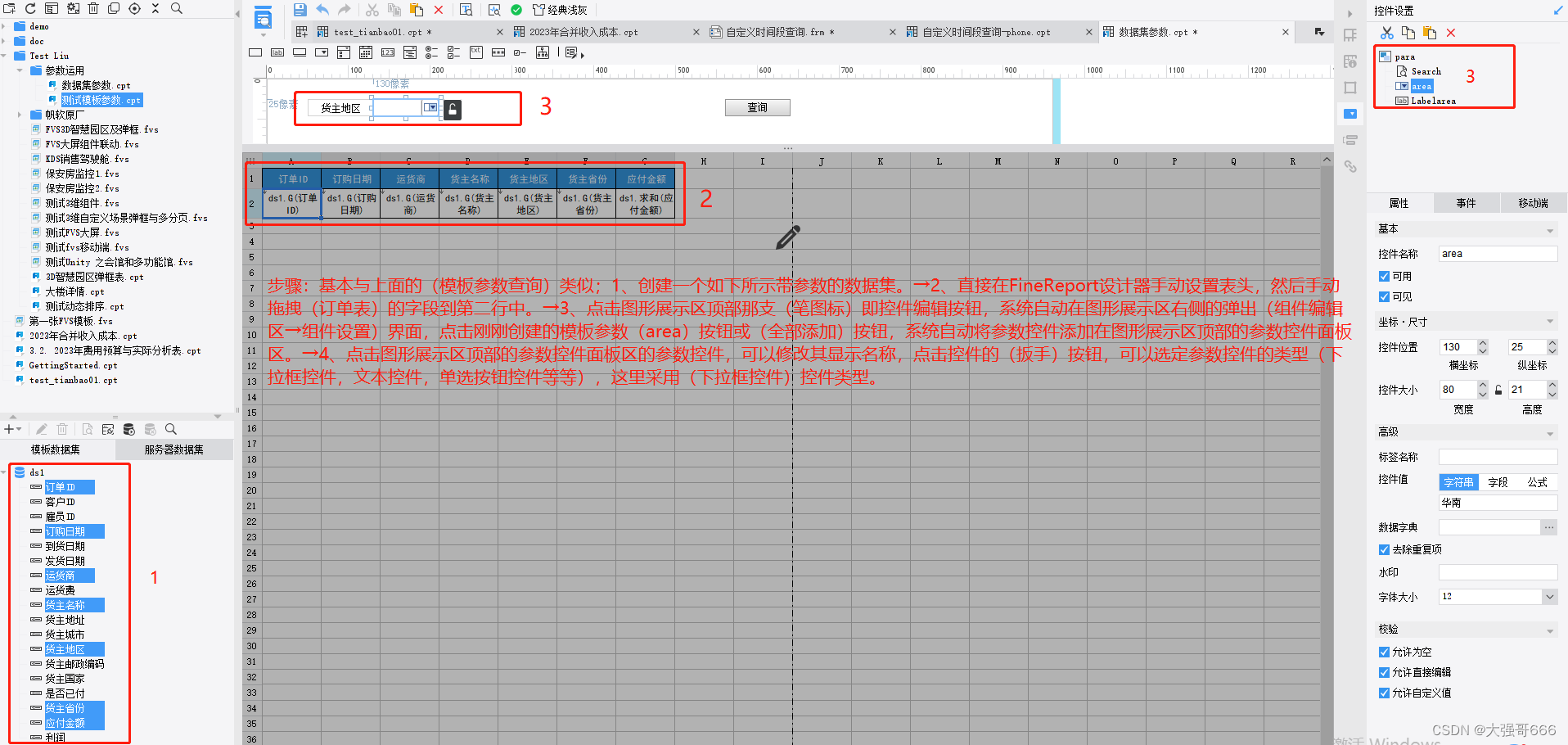Image resolution: width=1568 pixels, height=745 pixels.
Task: Collapse the 坐标·尺寸 section
Action: coord(1549,322)
